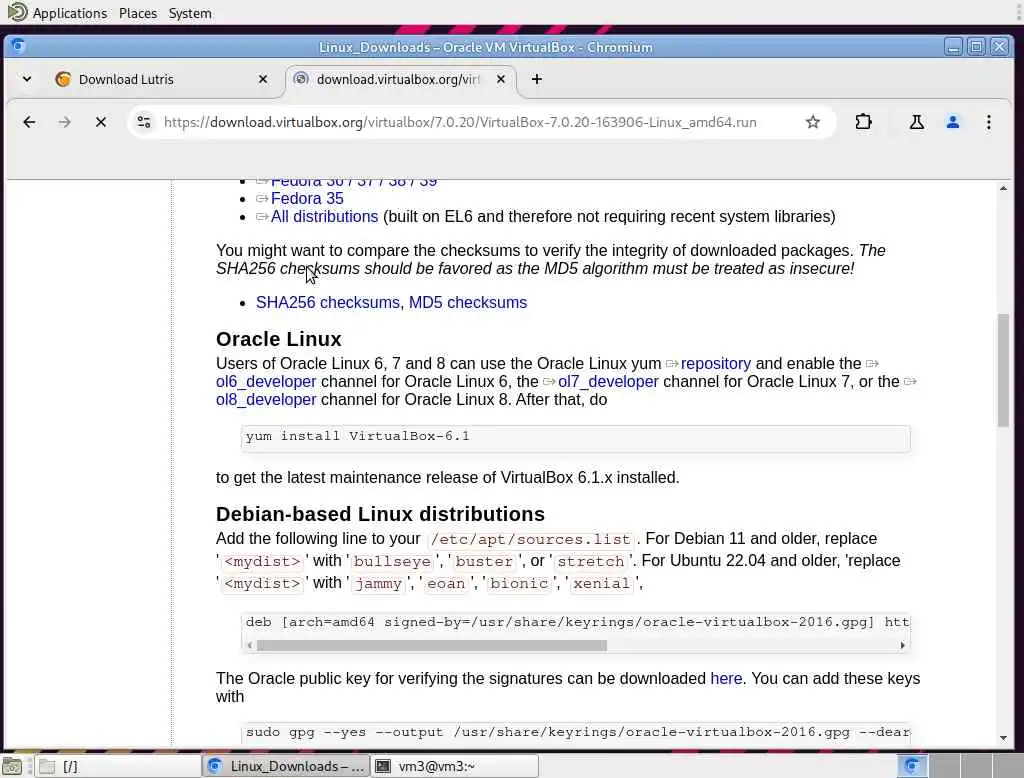
Task: Click Chromium workspace switcher icon in panel
Action: (x=912, y=766)
